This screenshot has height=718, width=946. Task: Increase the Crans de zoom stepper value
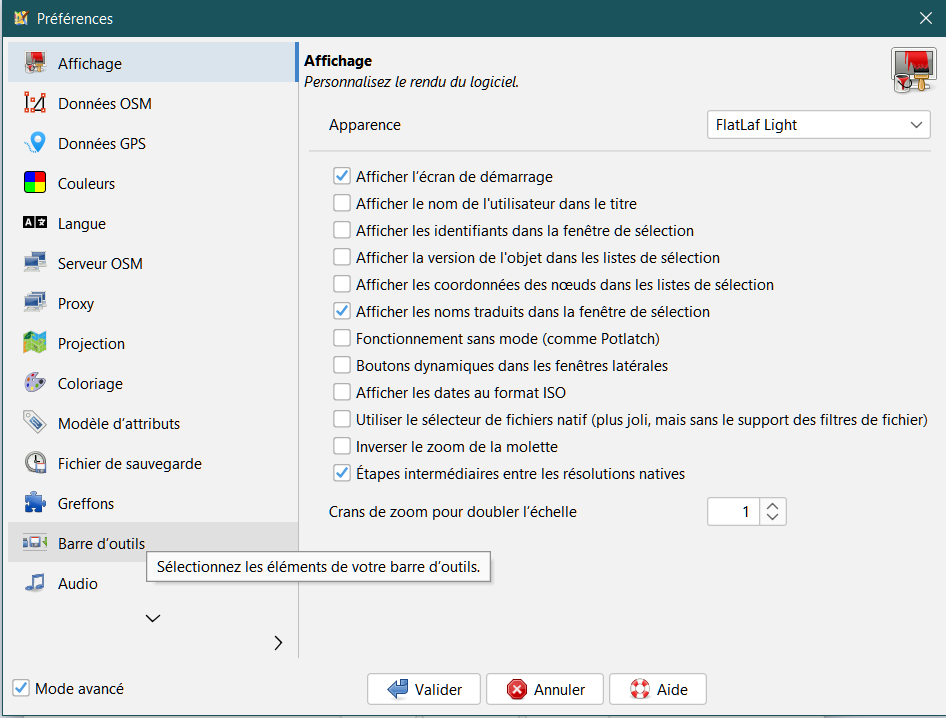click(773, 506)
